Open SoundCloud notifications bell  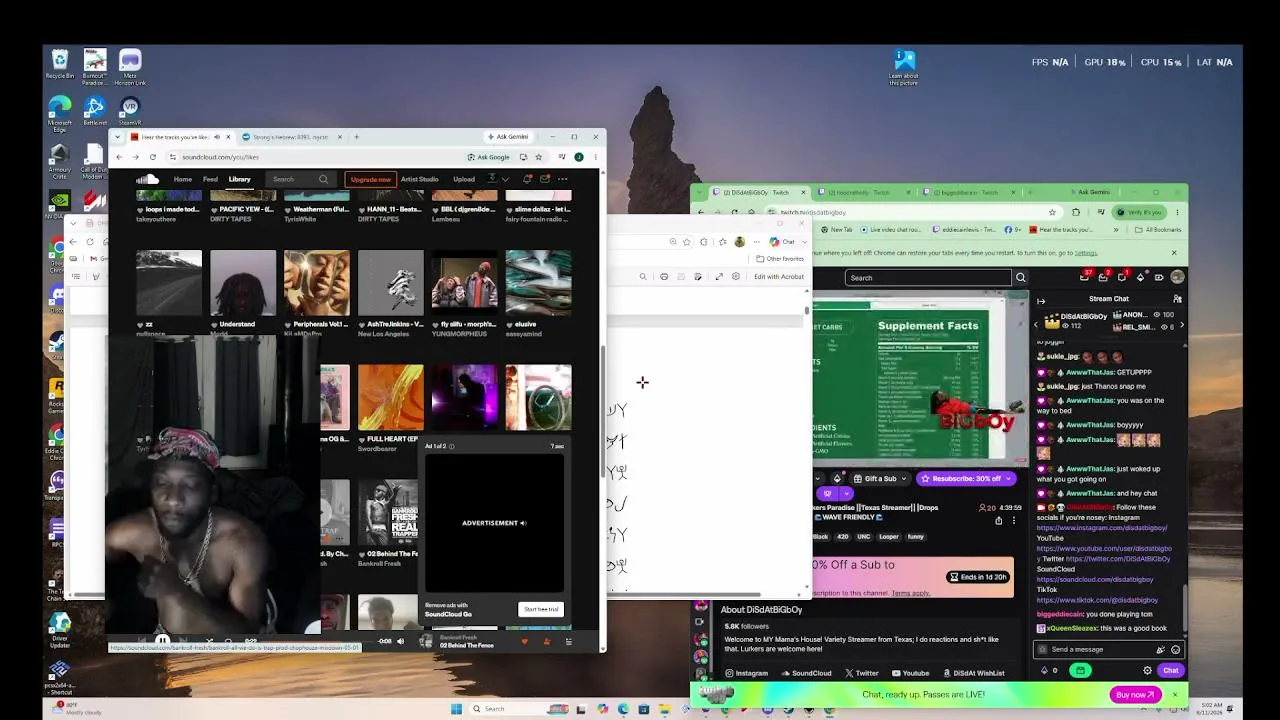coord(527,179)
